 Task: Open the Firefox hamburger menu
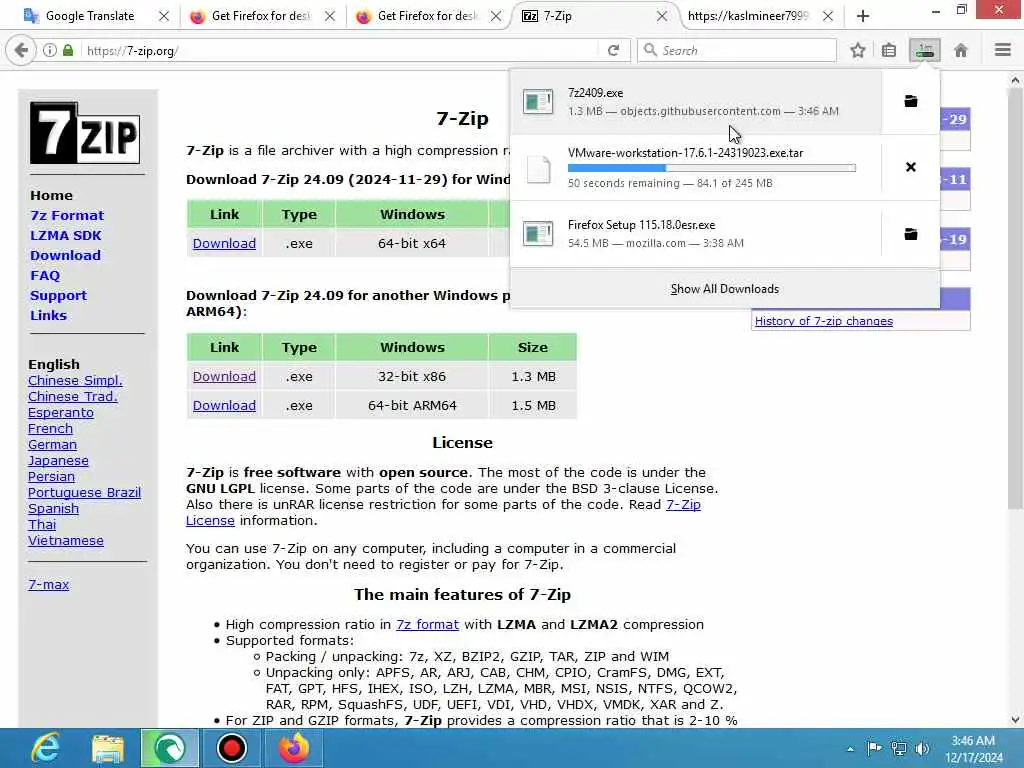pyautogui.click(x=1002, y=50)
